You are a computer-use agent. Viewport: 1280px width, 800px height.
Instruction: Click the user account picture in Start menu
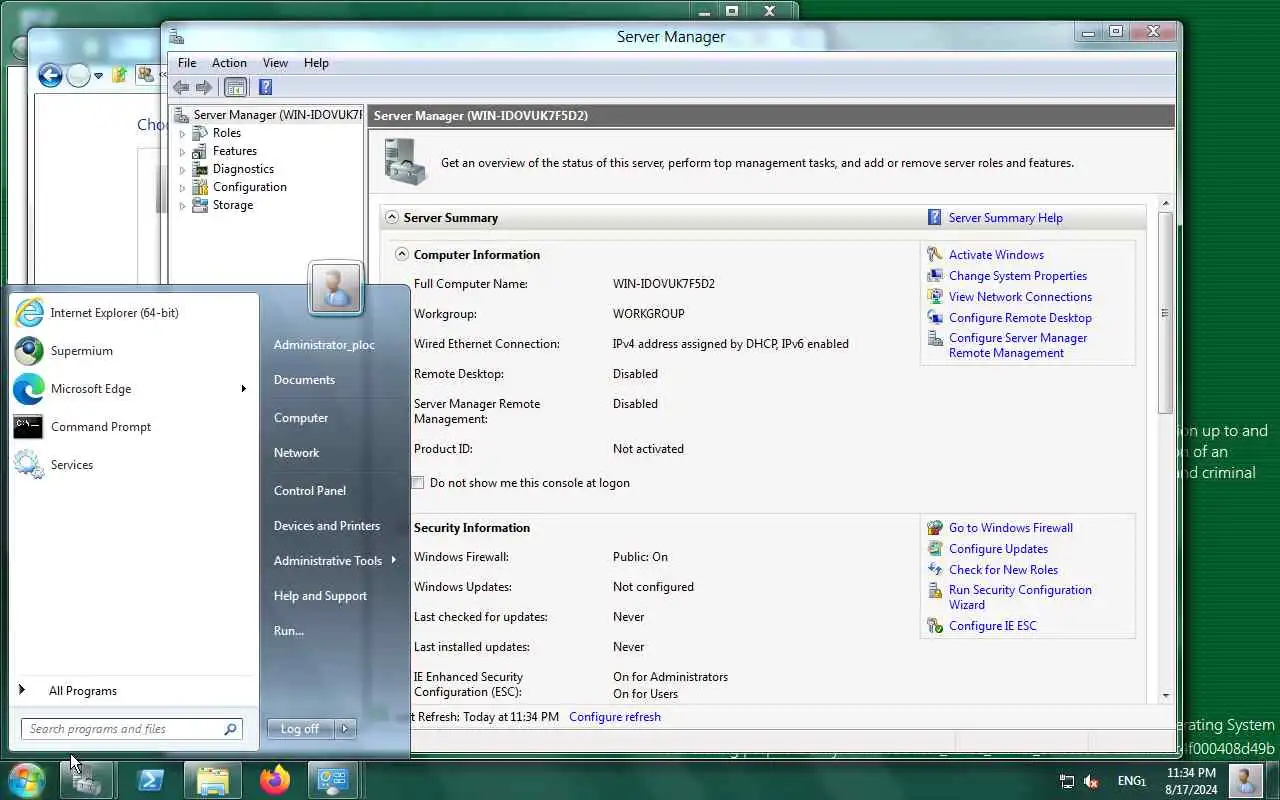coord(336,288)
